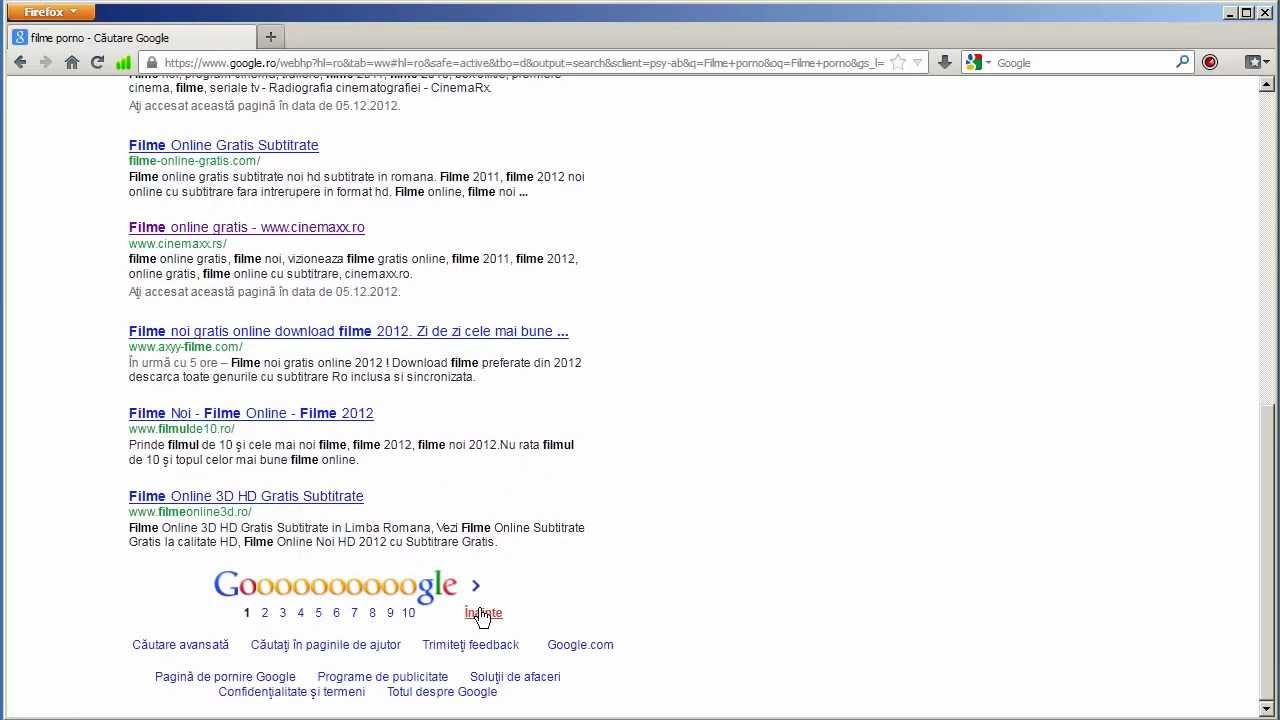Image resolution: width=1280 pixels, height=720 pixels.
Task: Go to results page 9
Action: pos(390,613)
